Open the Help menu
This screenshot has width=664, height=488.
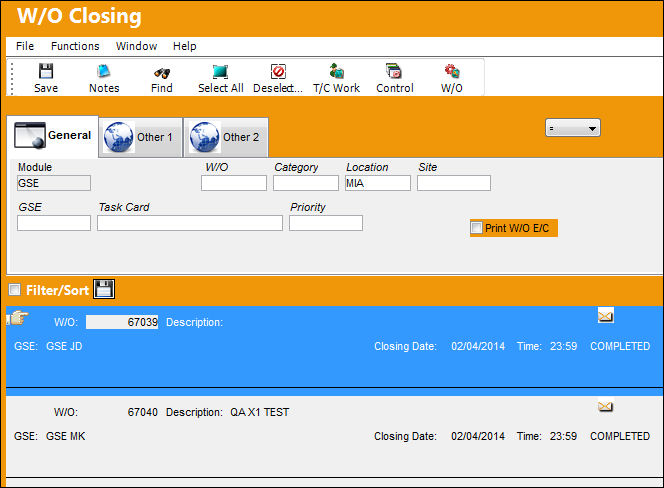click(x=184, y=46)
